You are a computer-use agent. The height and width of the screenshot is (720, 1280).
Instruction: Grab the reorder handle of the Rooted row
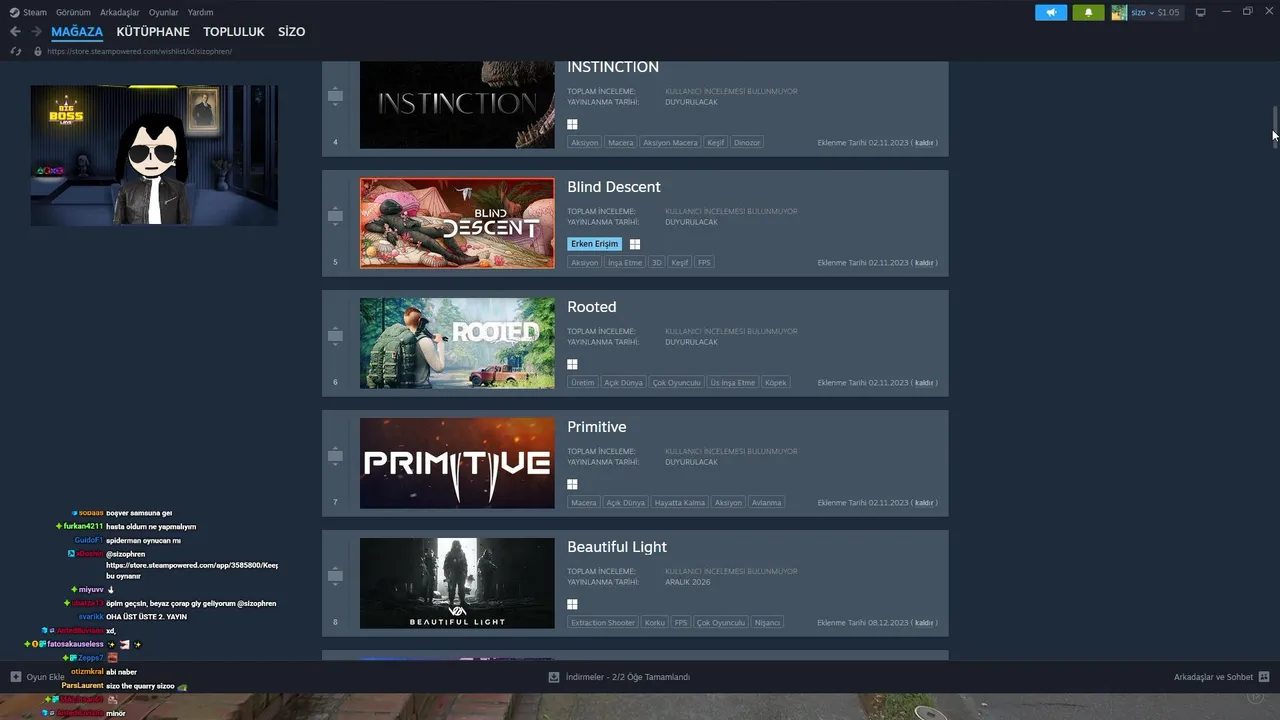pyautogui.click(x=335, y=336)
